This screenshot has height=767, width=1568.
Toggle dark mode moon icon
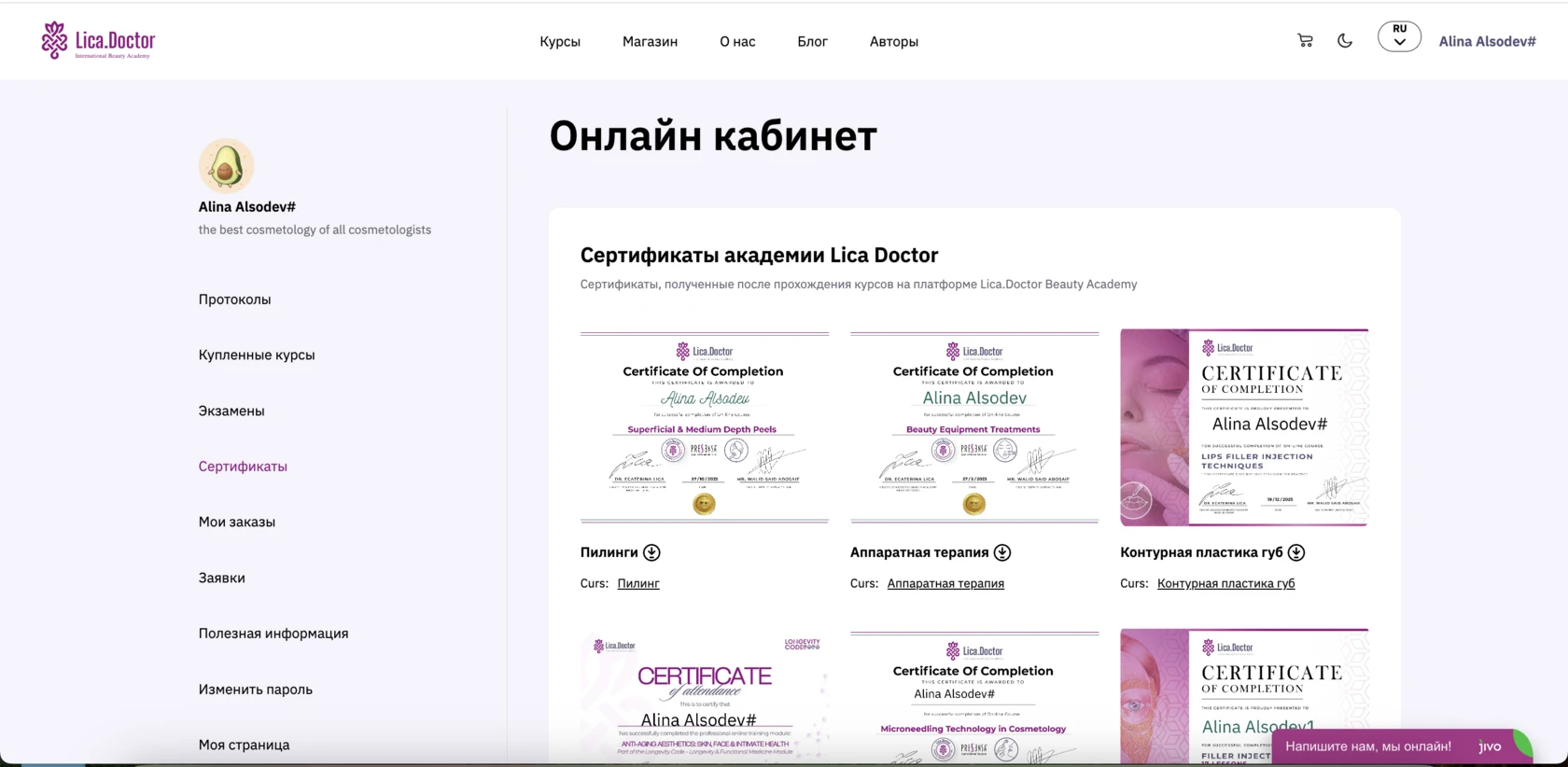coord(1345,41)
